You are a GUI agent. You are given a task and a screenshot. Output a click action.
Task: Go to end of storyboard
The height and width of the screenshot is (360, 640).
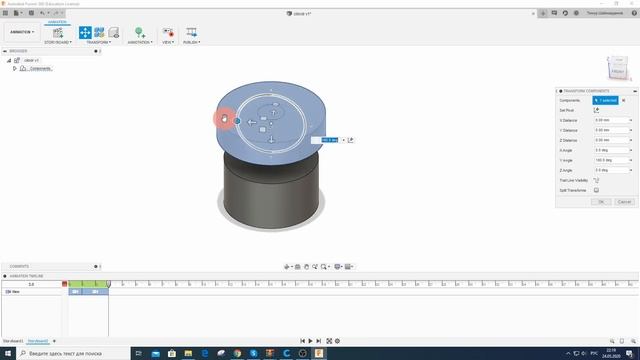[x=319, y=341]
